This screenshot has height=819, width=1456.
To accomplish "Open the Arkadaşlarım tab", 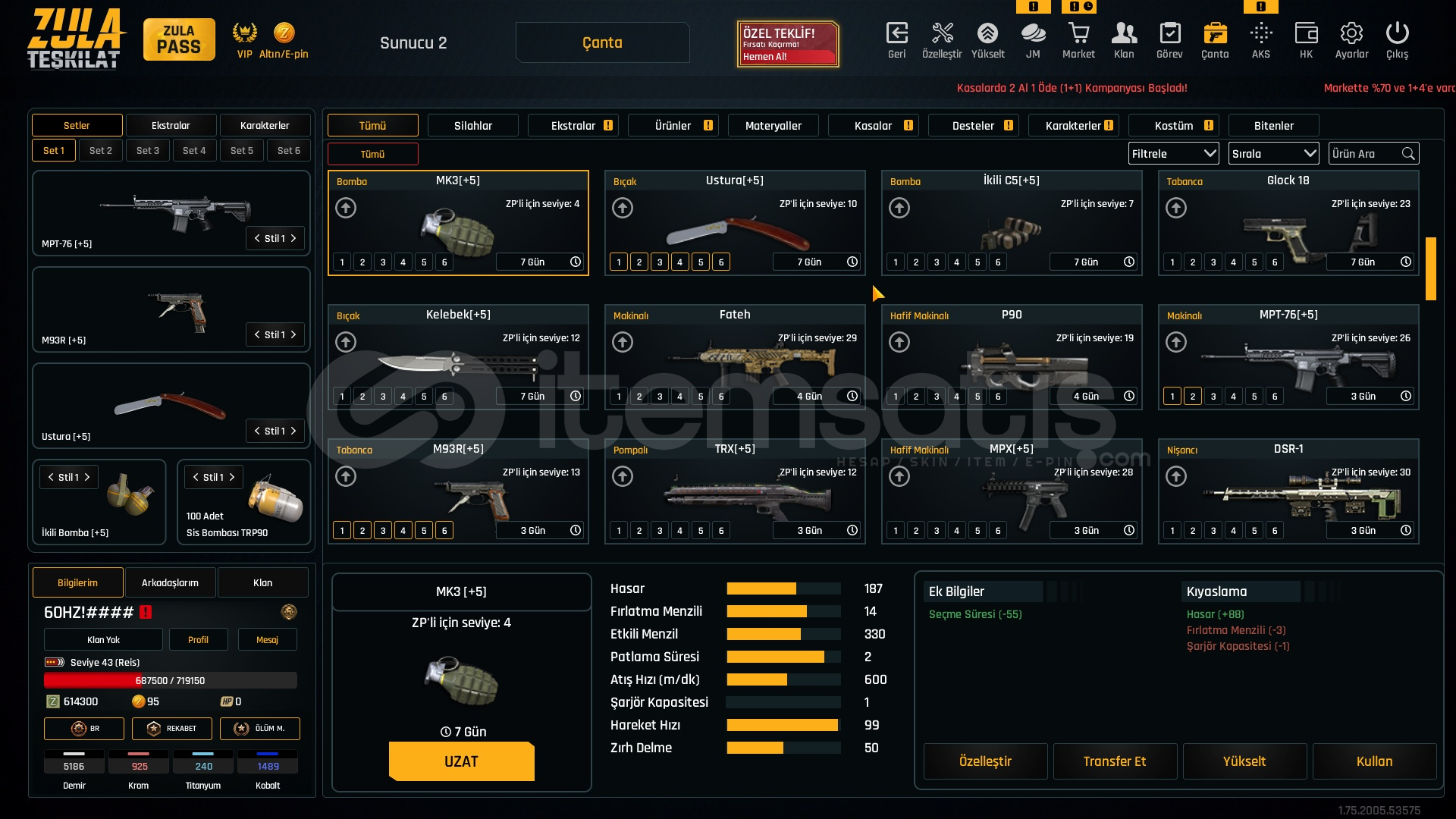I will (170, 583).
